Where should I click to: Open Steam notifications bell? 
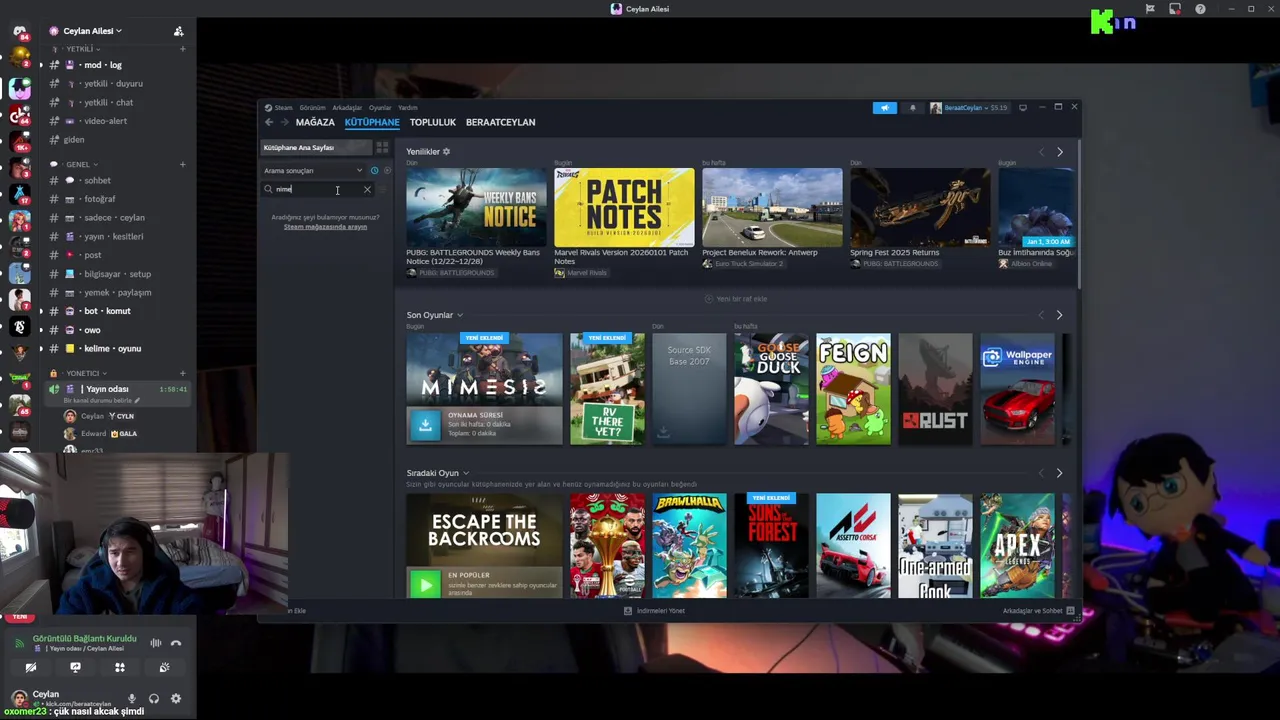(912, 108)
